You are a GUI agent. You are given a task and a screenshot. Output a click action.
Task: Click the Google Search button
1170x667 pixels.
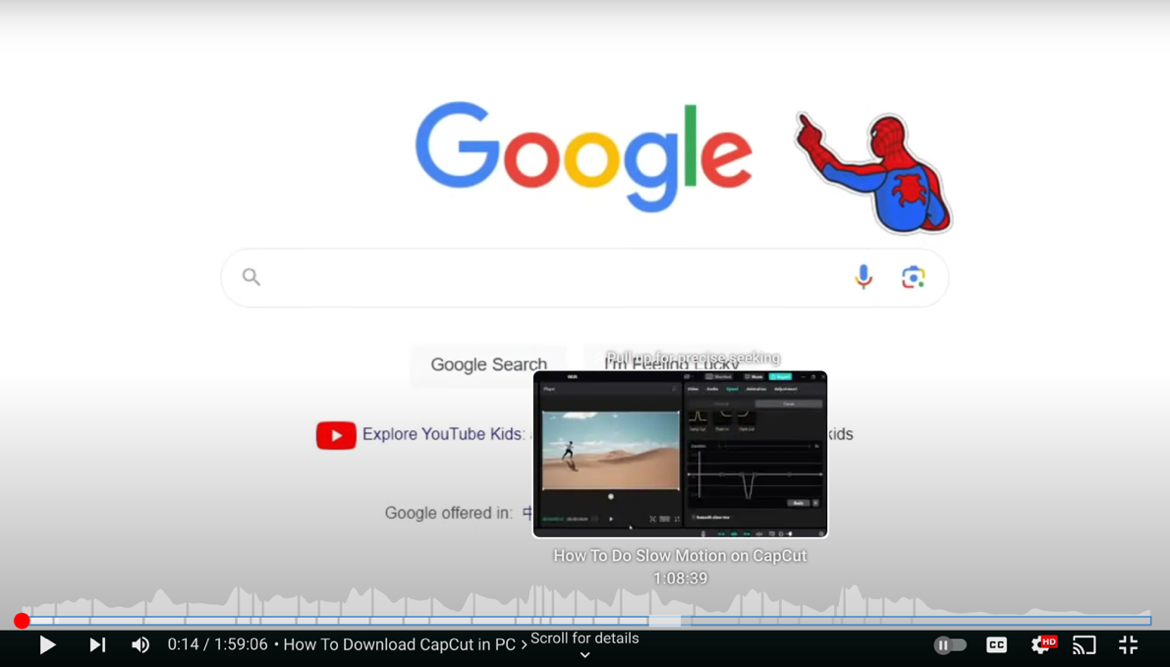(489, 364)
